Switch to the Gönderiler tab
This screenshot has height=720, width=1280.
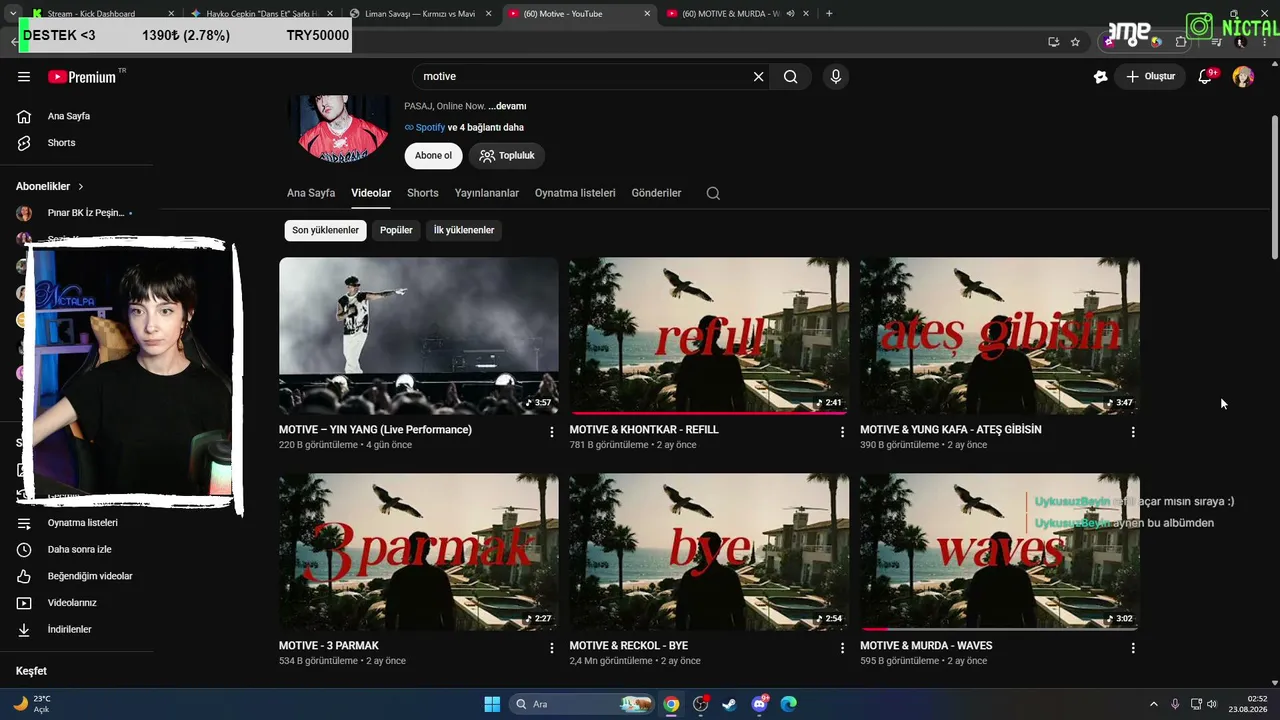coord(656,193)
